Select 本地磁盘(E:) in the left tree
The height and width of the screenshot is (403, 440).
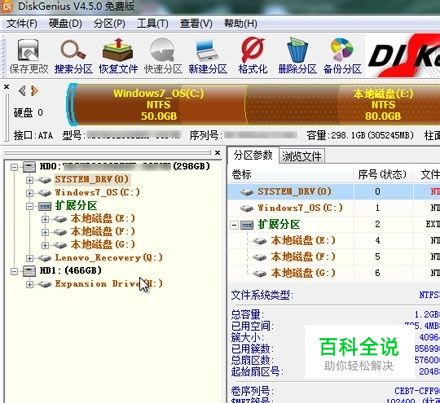(103, 219)
